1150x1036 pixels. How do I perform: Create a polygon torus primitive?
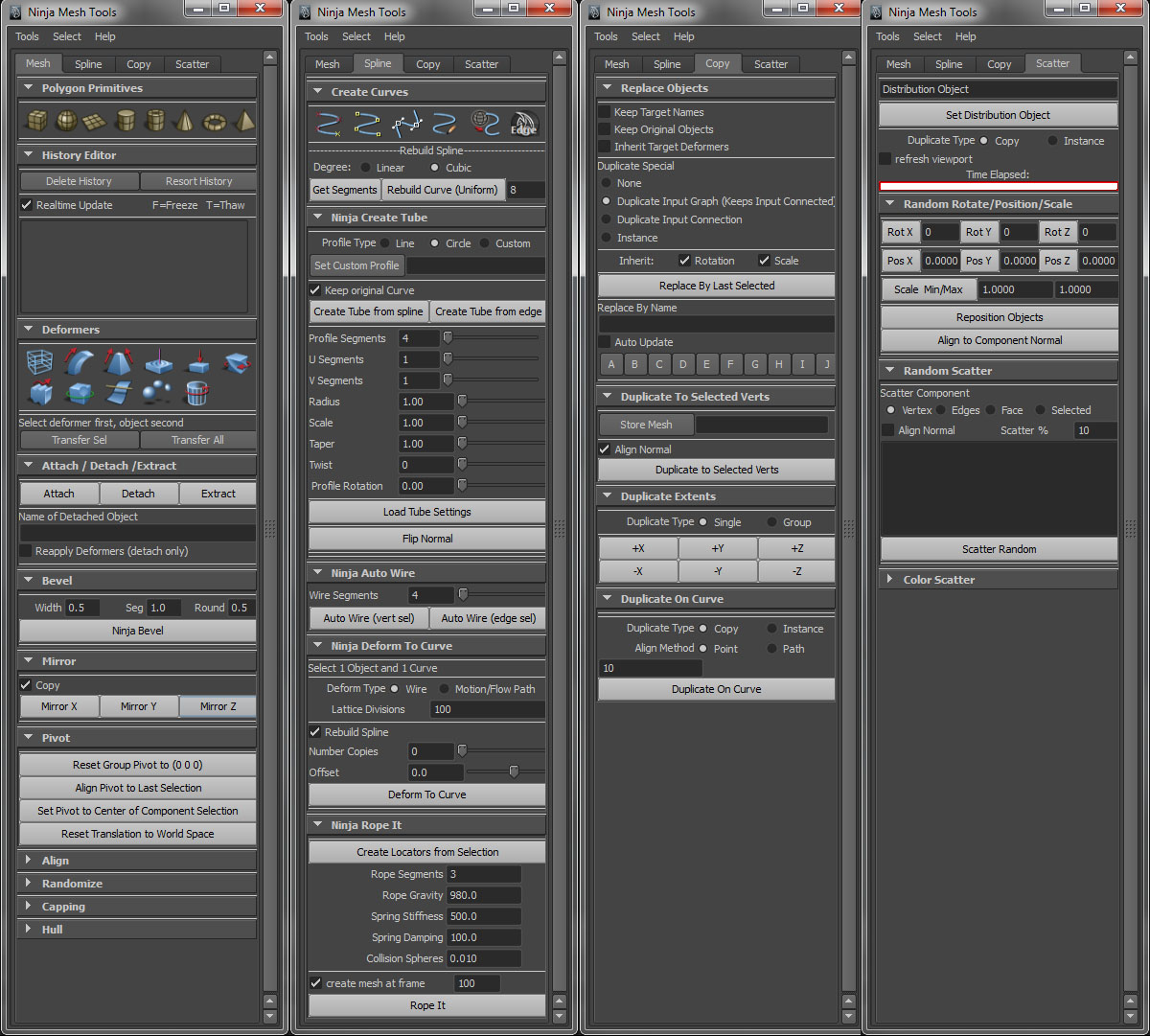point(215,121)
